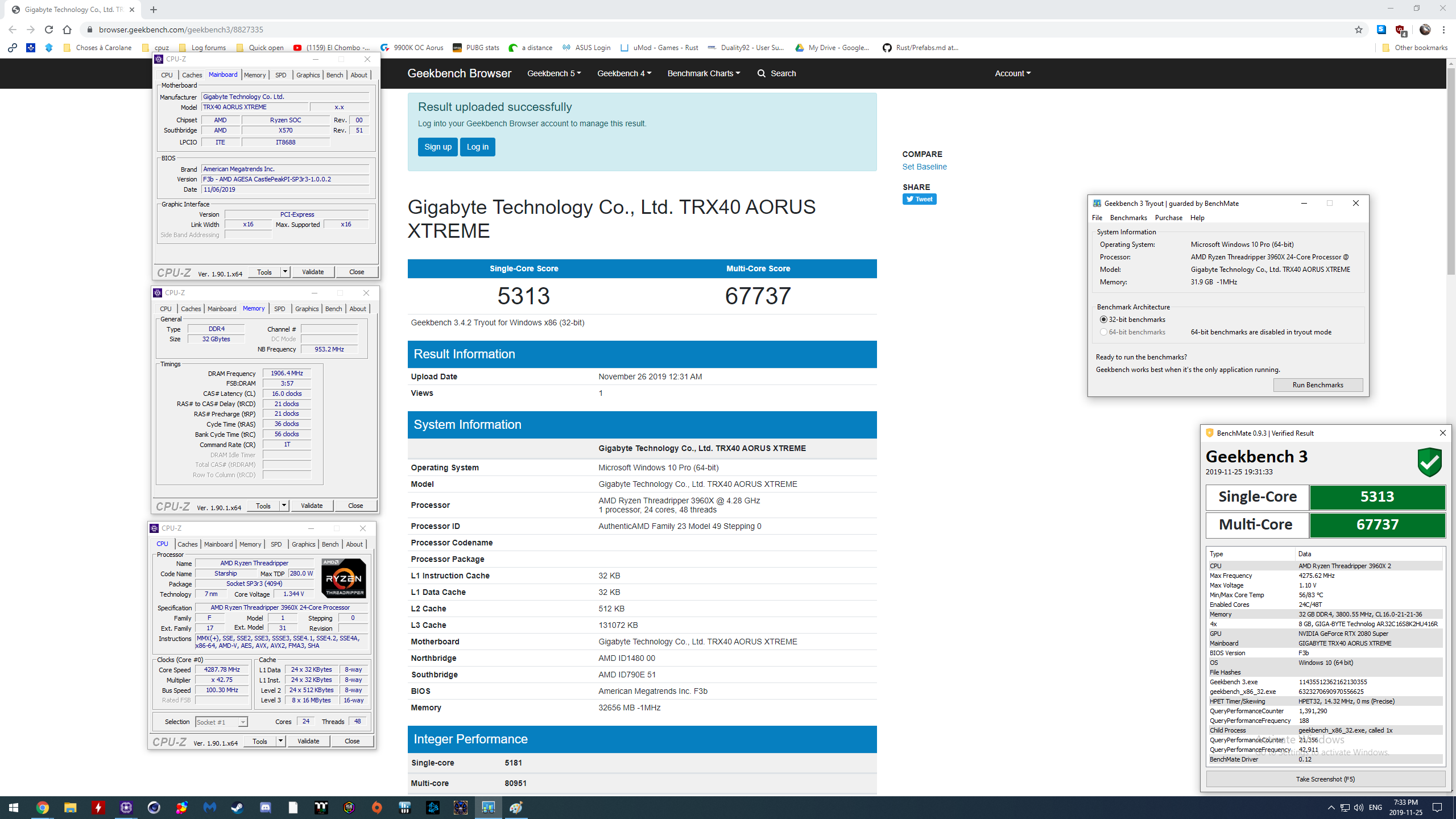Click the Geekbench Browser logo link
This screenshot has width=1456, height=819.
pyautogui.click(x=459, y=73)
